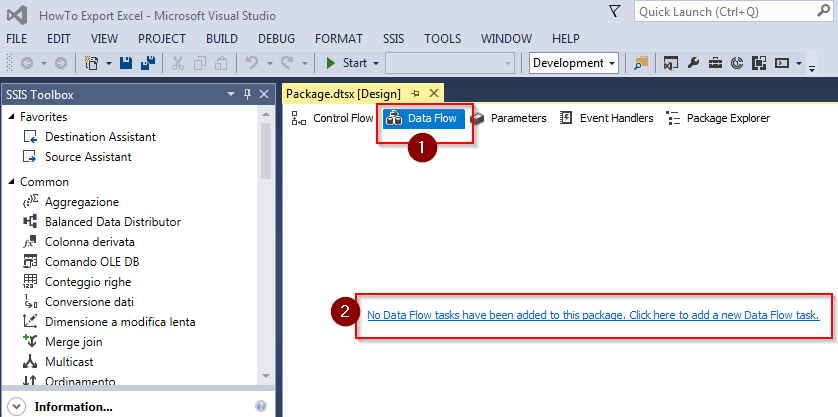
Task: Open the WINDOW menu
Action: 506,39
